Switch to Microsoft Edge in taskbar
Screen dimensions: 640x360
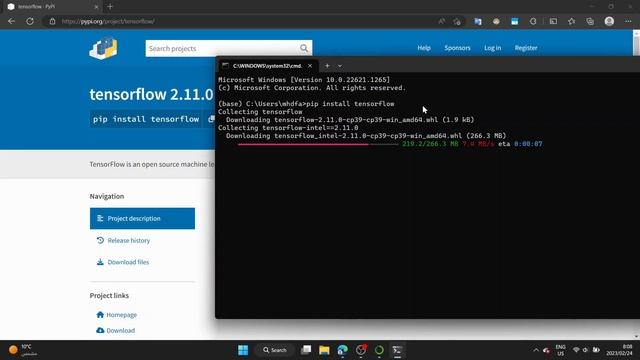pyautogui.click(x=342, y=350)
